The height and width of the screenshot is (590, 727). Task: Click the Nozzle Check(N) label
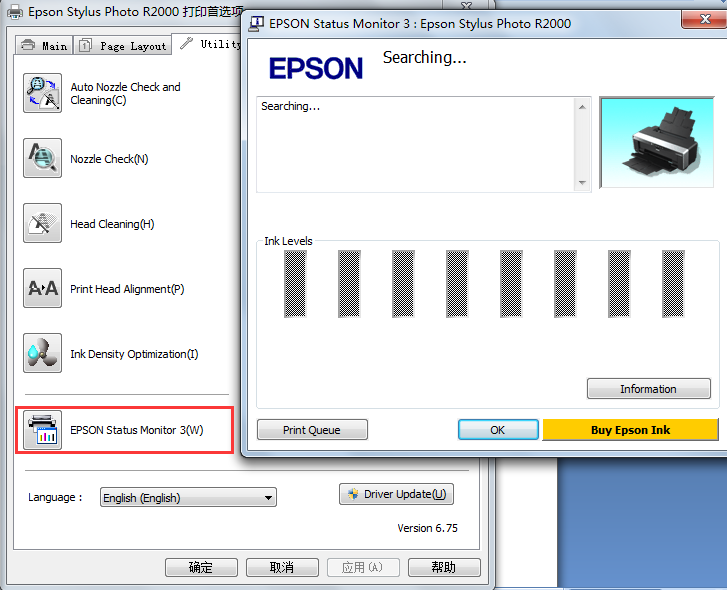click(x=109, y=159)
